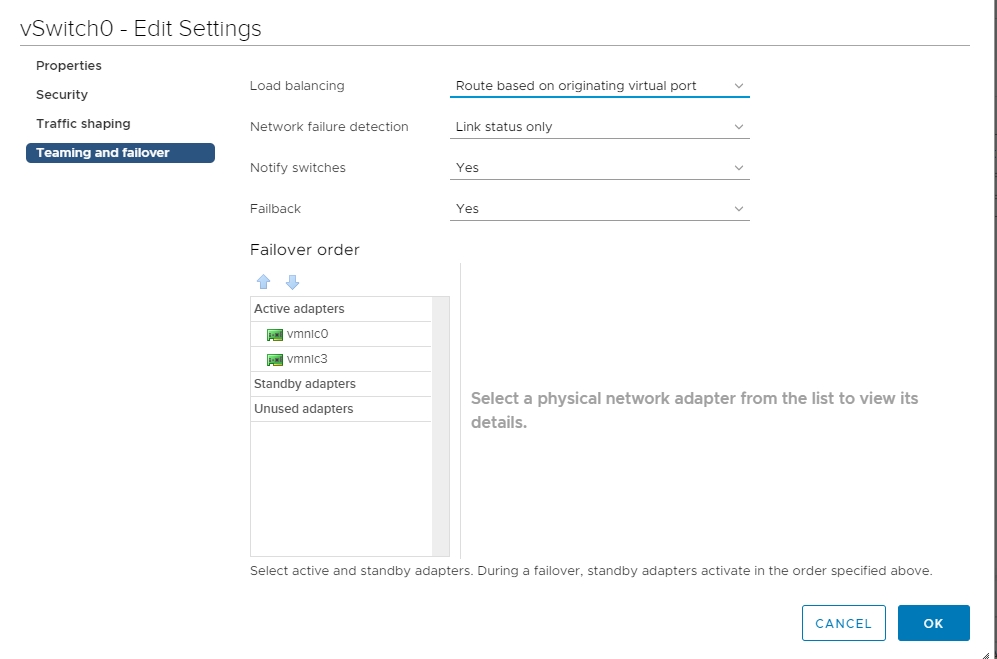The image size is (997, 659).
Task: Open the Load balancing dropdown
Action: (600, 86)
